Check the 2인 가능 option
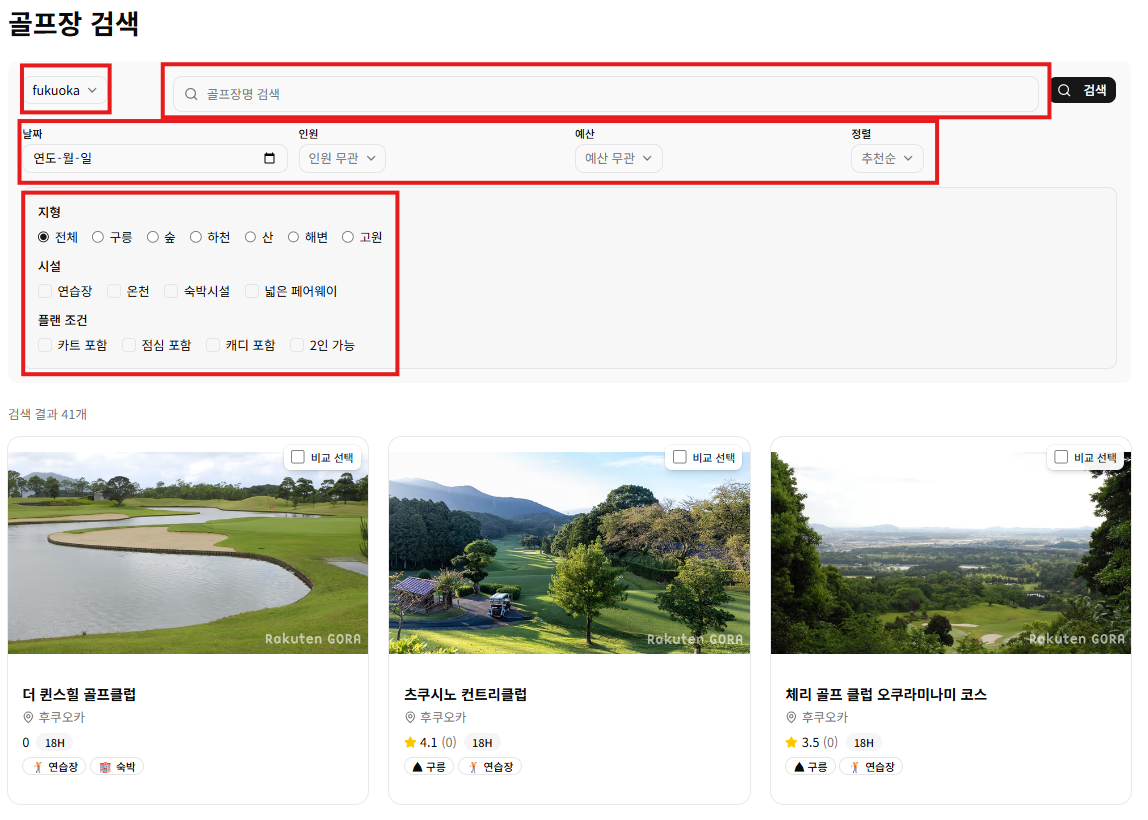The height and width of the screenshot is (820, 1148). coord(297,345)
